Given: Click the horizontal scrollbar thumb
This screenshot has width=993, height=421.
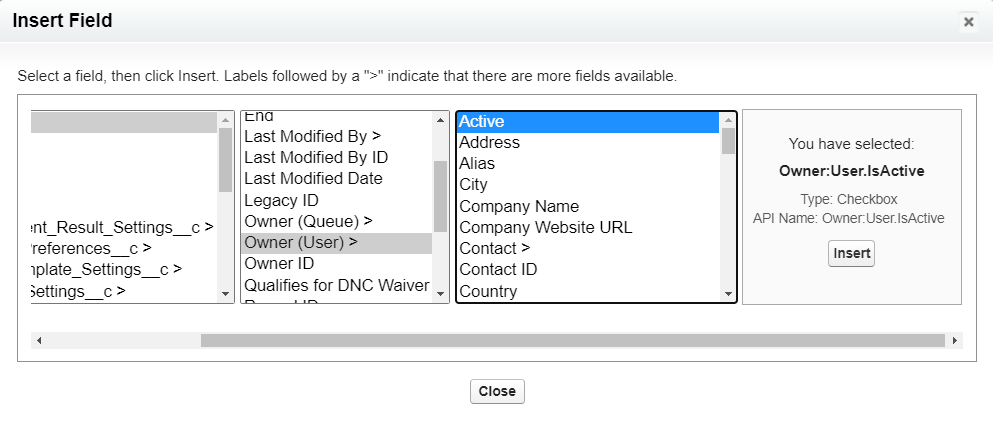Looking at the screenshot, I should pos(572,341).
